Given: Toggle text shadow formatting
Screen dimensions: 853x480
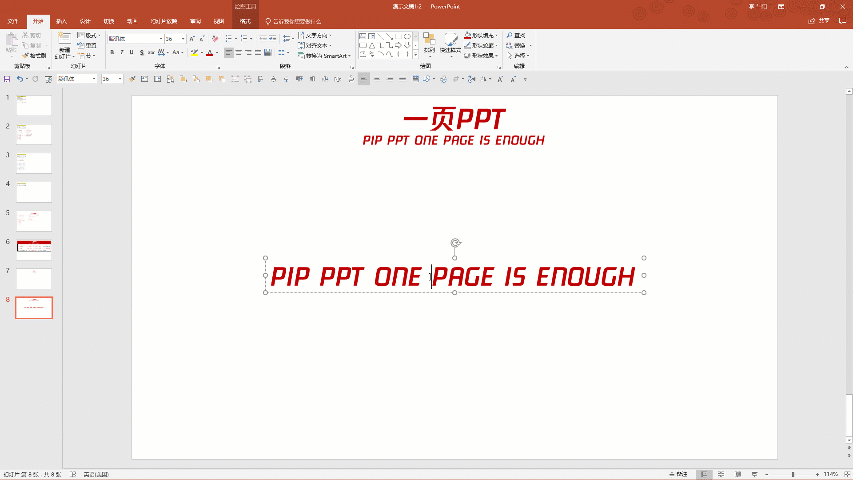Looking at the screenshot, I should (x=143, y=53).
